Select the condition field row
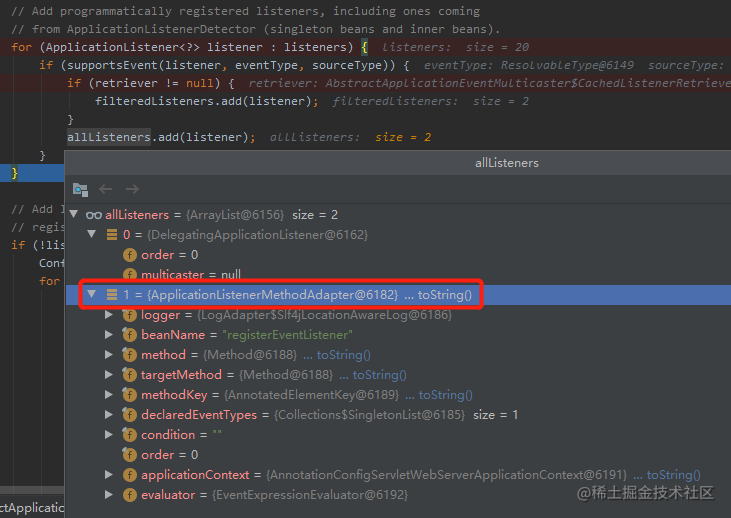 pyautogui.click(x=398, y=435)
